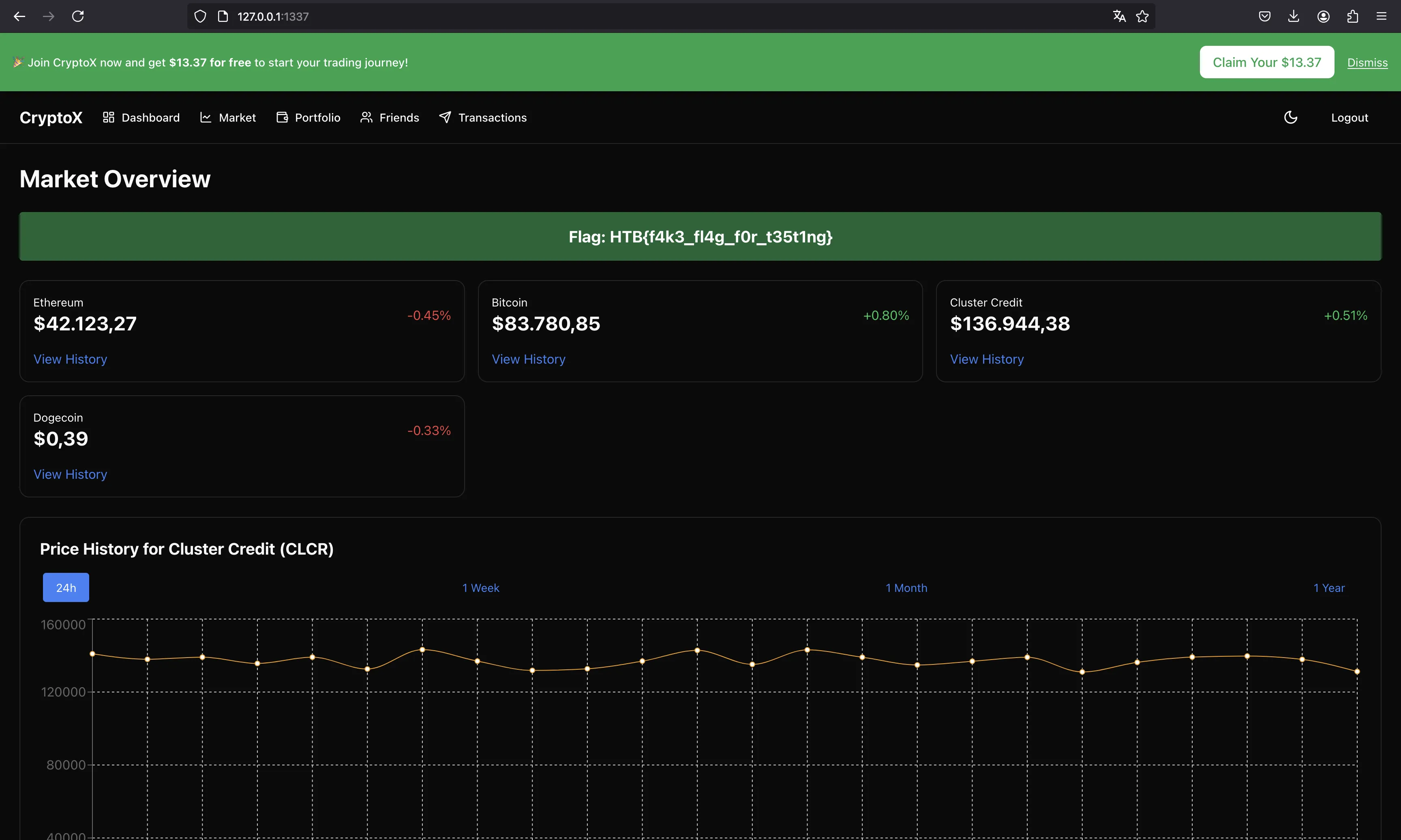
Task: Click Bitcoin price $83.780,85
Action: point(546,323)
